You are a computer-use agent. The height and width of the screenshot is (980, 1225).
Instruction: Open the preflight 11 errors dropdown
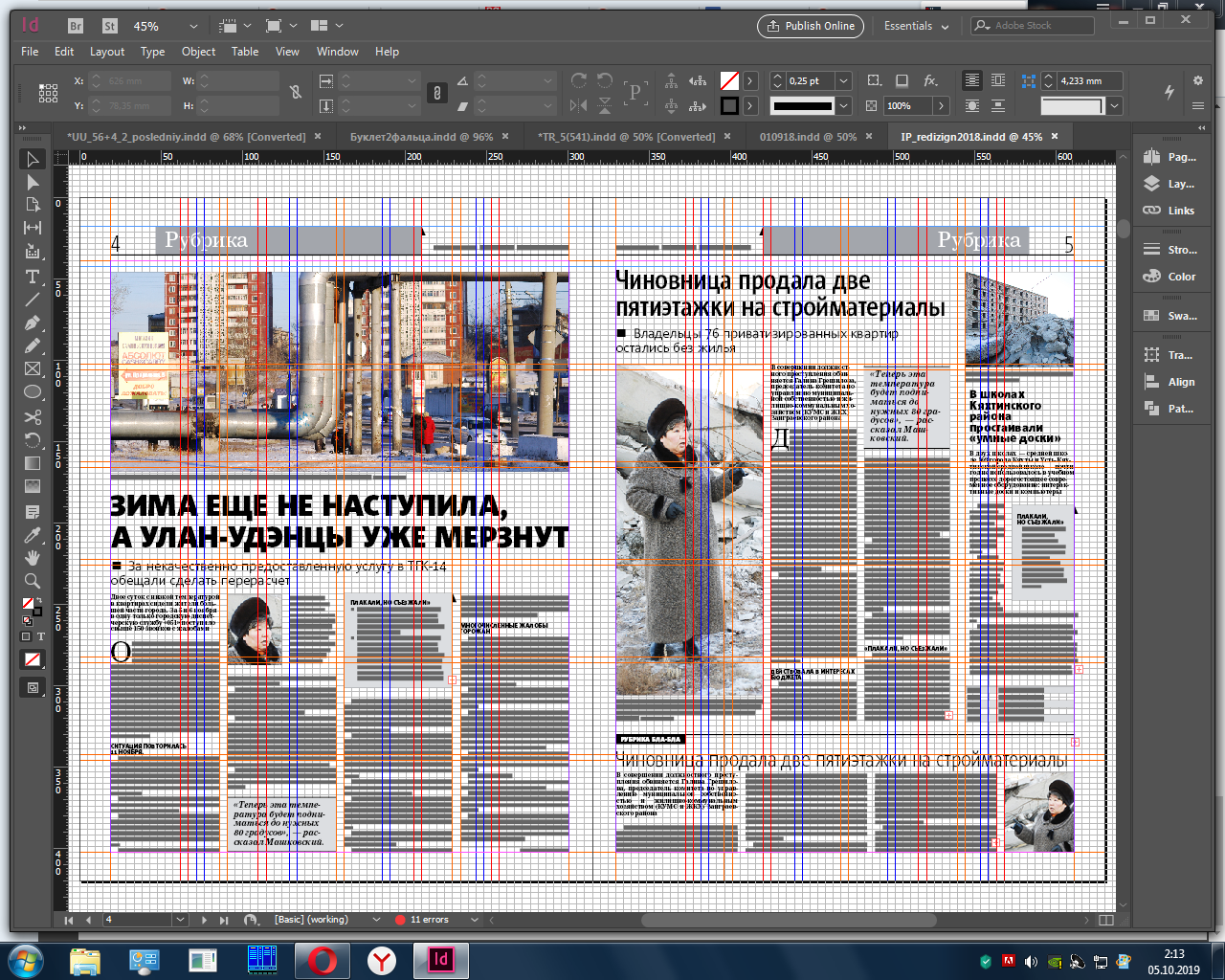click(x=474, y=920)
